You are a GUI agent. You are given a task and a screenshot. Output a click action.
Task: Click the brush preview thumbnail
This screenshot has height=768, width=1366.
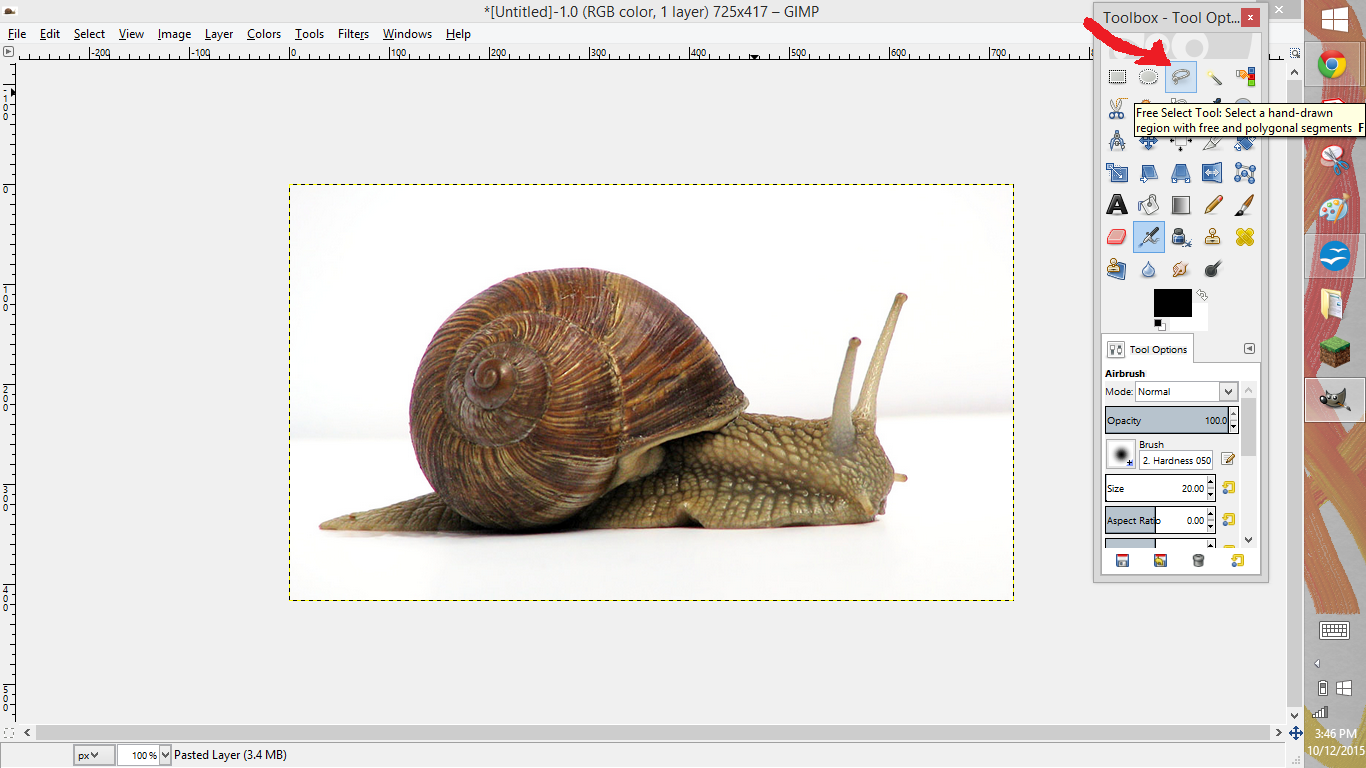click(1120, 454)
